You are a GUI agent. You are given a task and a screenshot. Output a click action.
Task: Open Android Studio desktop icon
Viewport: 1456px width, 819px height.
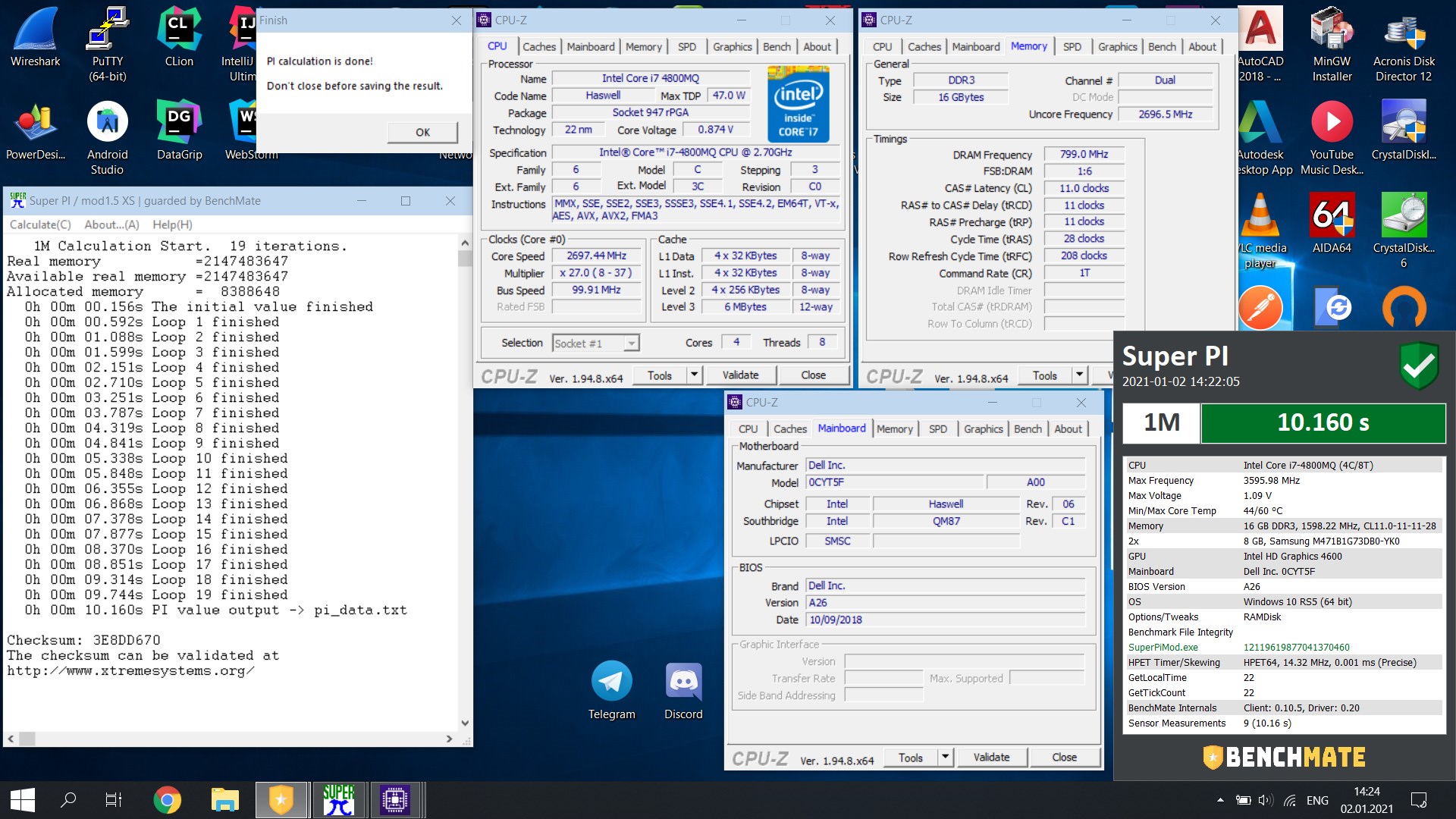pyautogui.click(x=107, y=139)
